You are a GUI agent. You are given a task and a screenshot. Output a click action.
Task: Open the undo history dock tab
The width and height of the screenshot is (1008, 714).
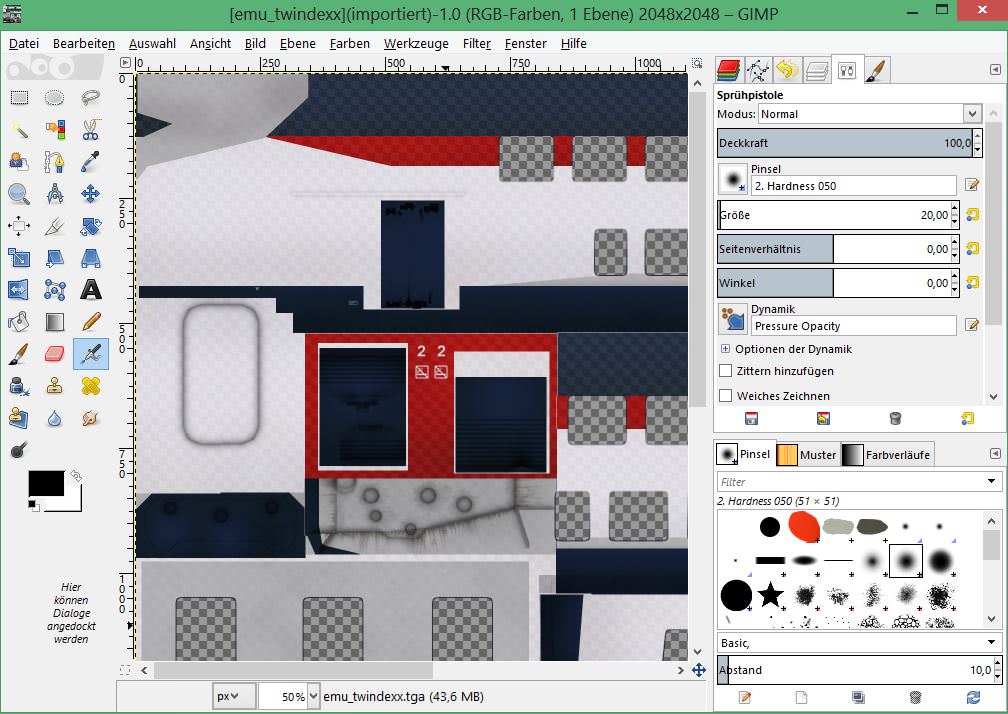pos(787,71)
